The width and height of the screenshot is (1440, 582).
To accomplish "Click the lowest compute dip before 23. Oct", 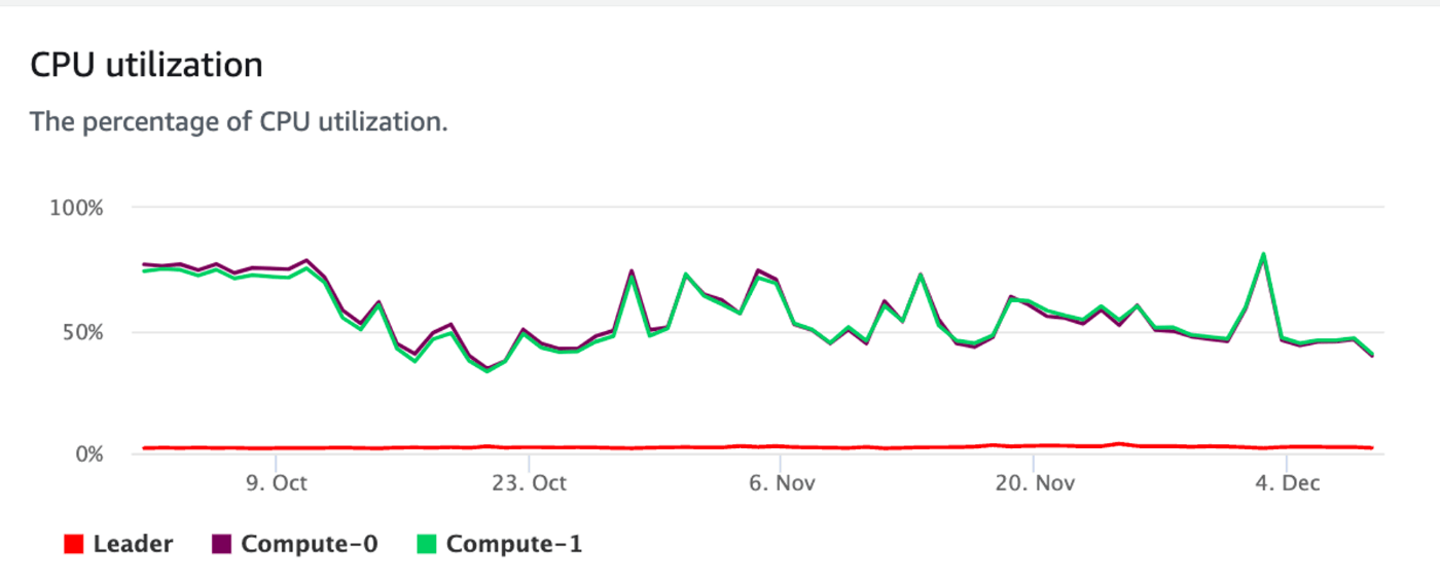I will coord(488,370).
